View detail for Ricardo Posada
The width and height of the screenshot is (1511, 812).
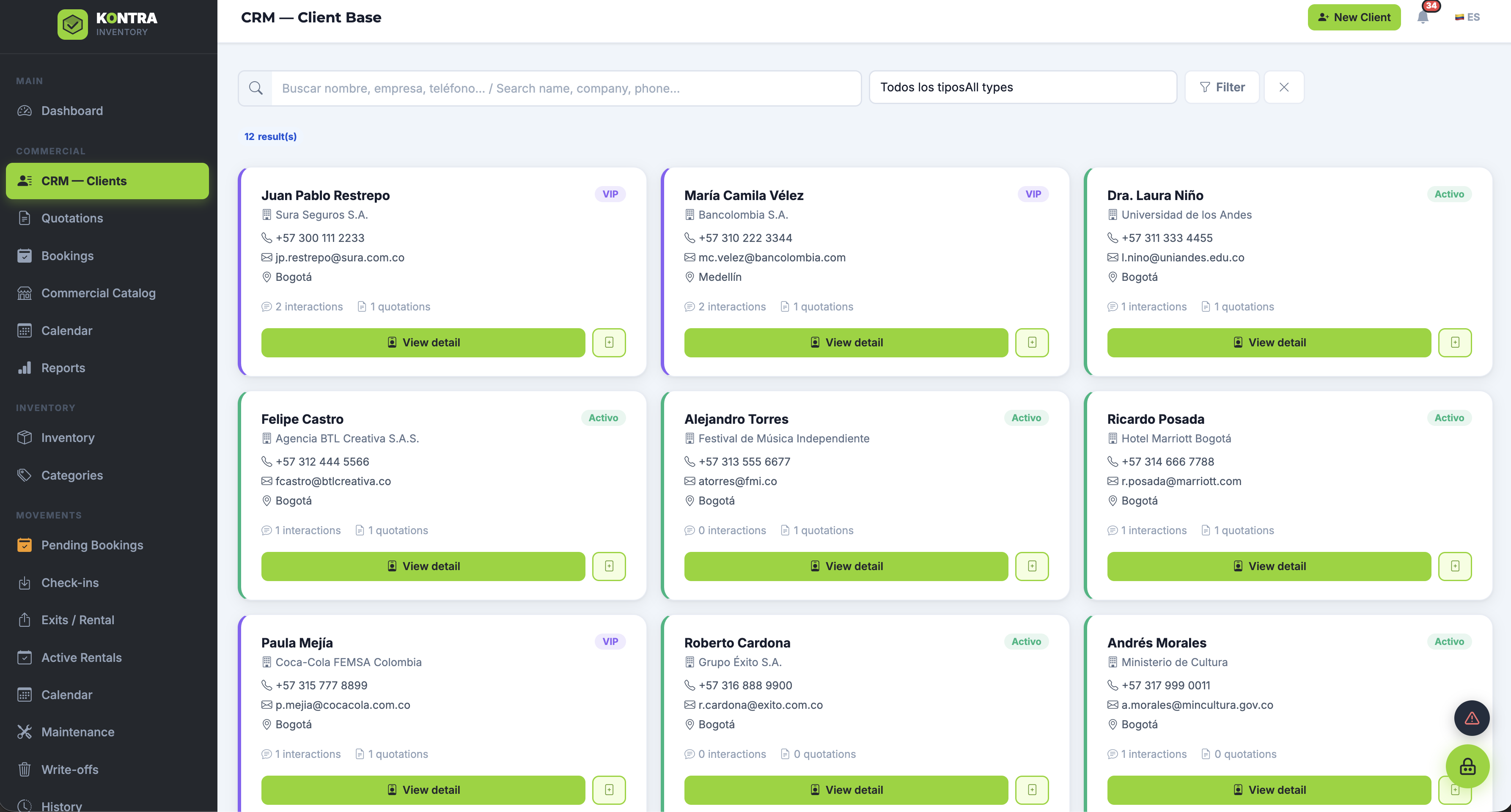(x=1269, y=566)
